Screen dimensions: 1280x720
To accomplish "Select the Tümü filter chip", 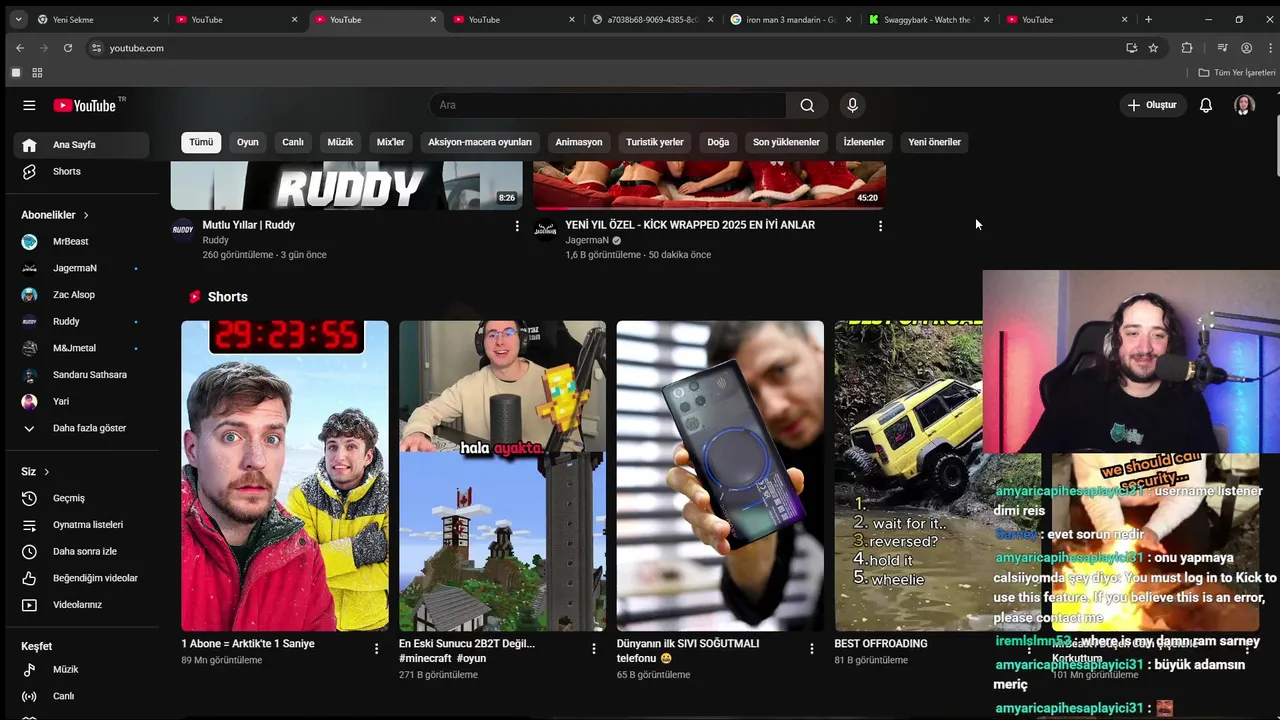I will click(x=201, y=142).
